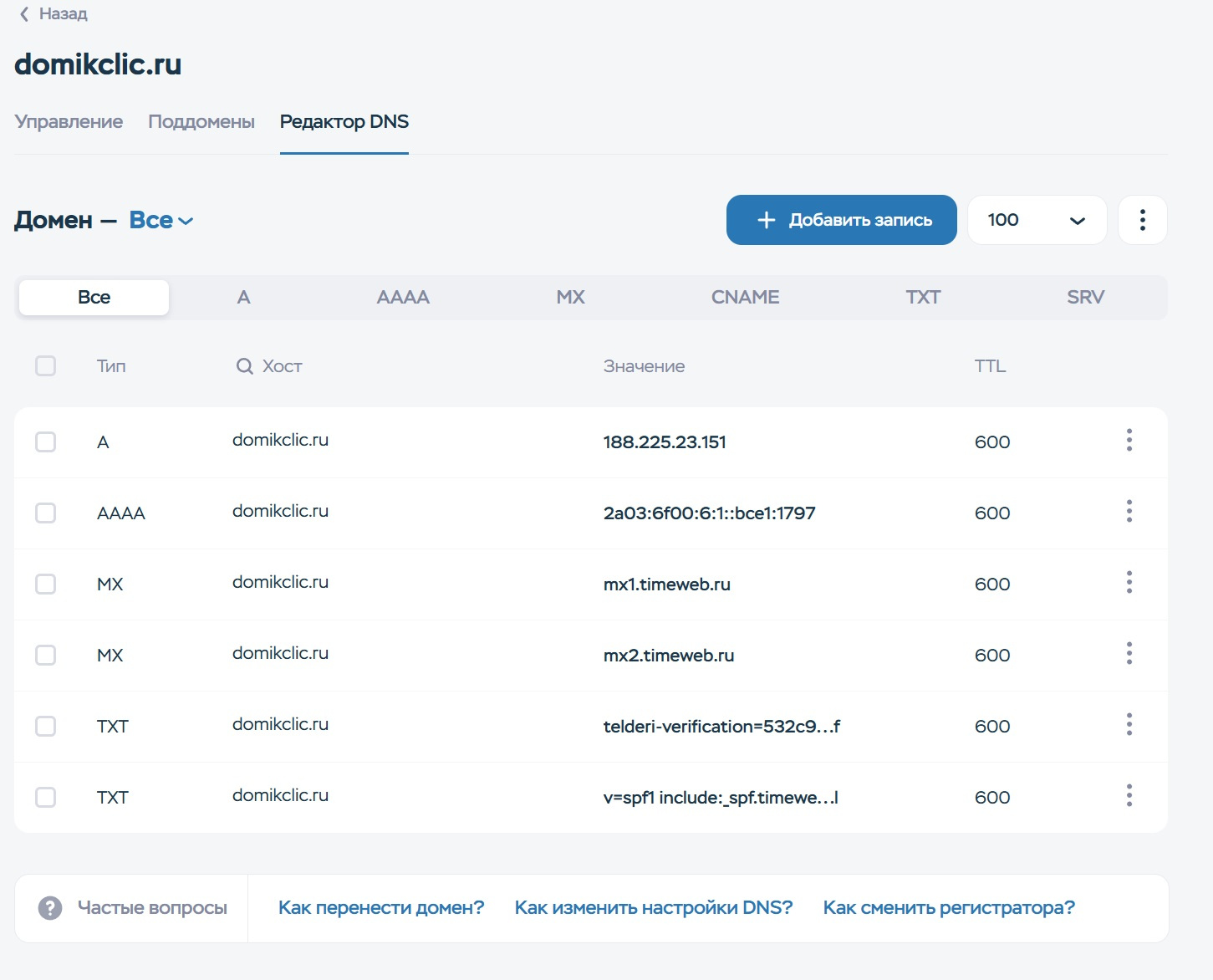The image size is (1213, 980).
Task: Show only TXT records tab
Action: (923, 298)
